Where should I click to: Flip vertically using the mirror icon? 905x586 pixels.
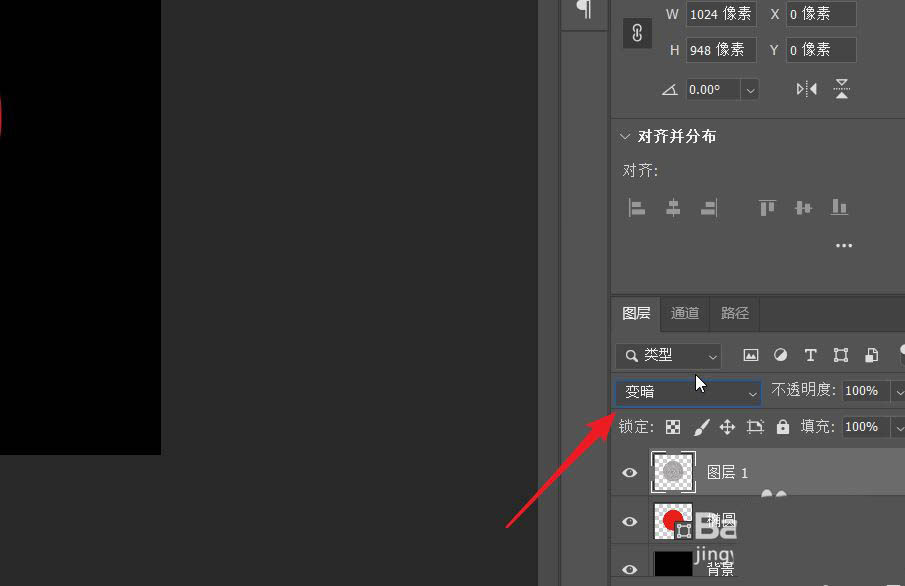point(842,89)
